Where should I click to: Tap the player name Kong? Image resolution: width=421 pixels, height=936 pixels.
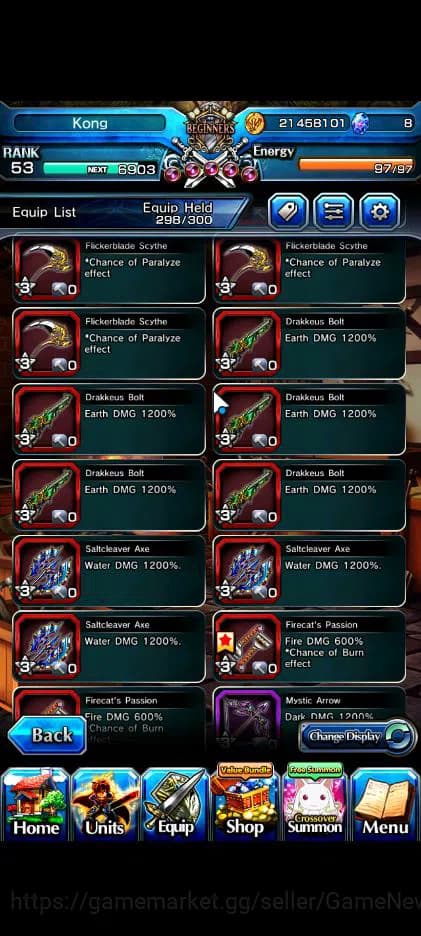[90, 123]
